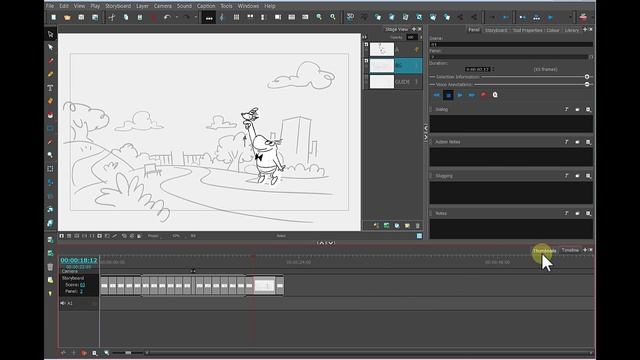This screenshot has width=640, height=360.
Task: Expand the Dialog caption field handle
Action: [x=431, y=109]
